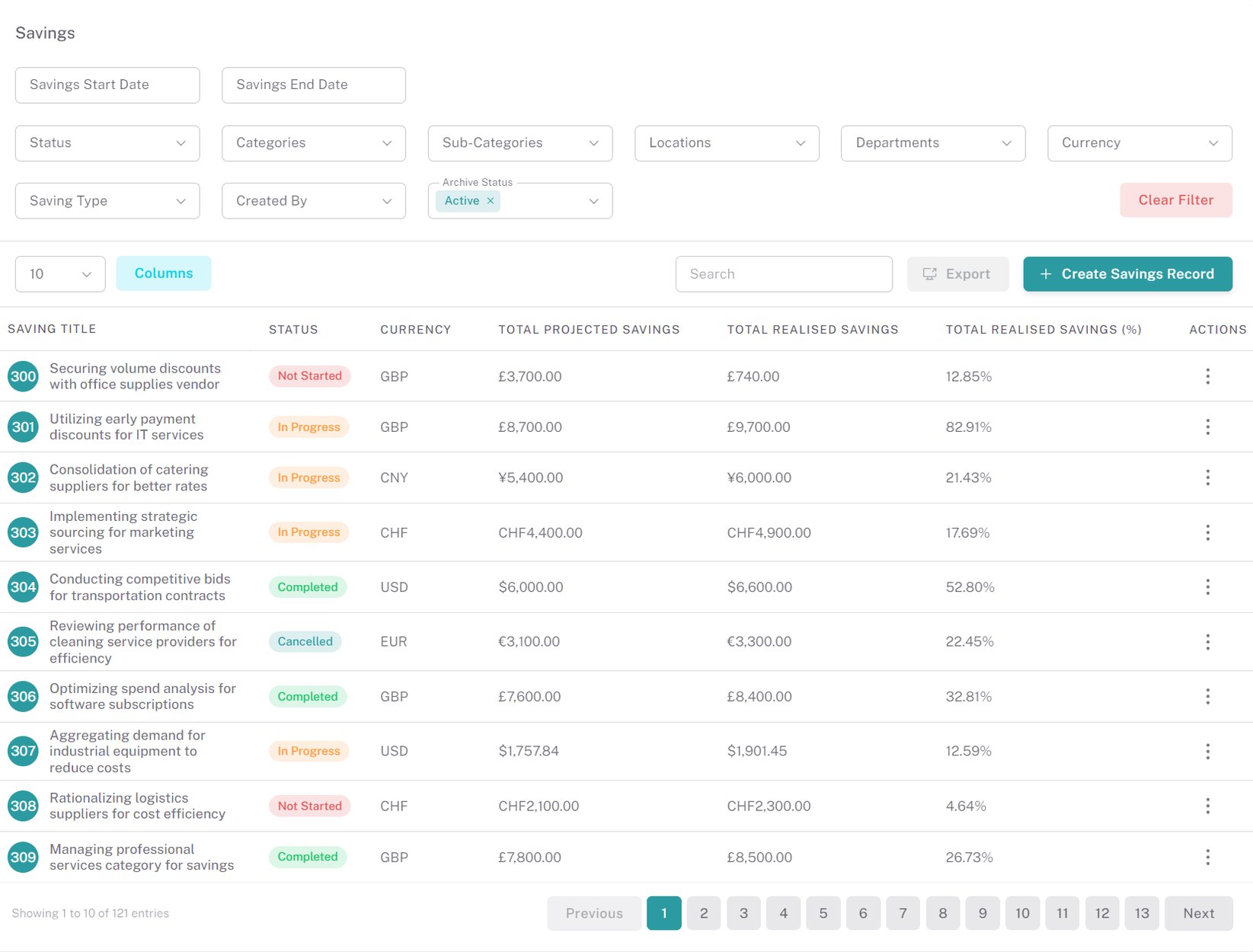Go to the Next page

(x=1198, y=913)
